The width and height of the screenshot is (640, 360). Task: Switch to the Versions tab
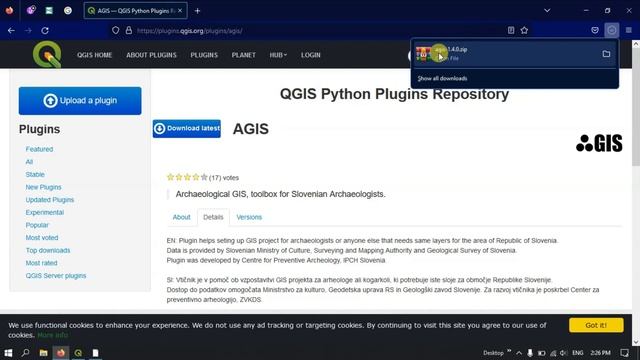tap(249, 217)
